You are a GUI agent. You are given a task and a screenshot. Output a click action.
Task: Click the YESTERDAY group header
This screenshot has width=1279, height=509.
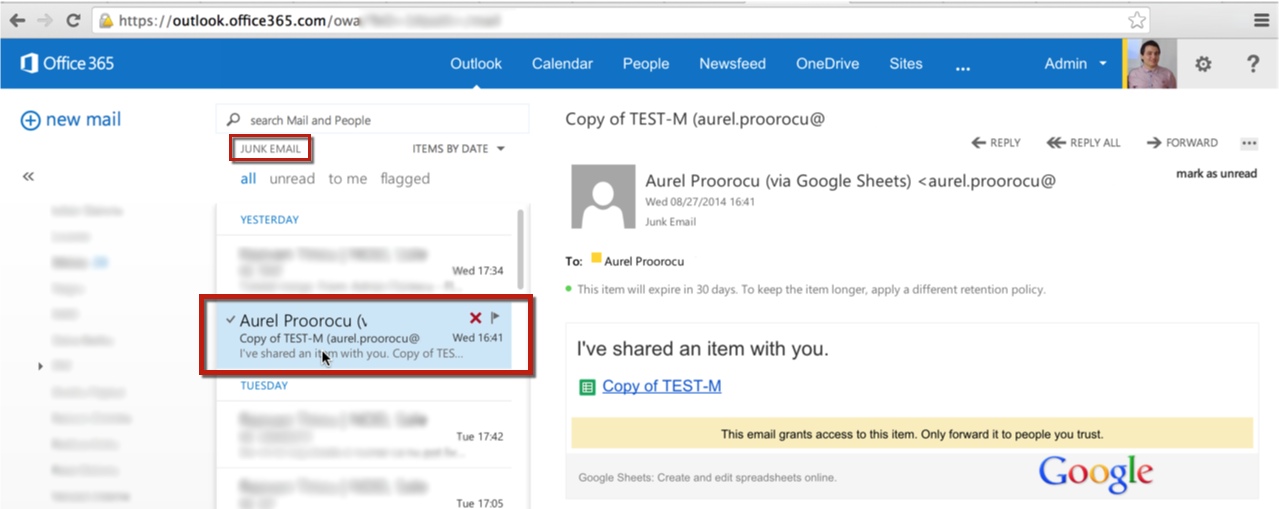[270, 219]
